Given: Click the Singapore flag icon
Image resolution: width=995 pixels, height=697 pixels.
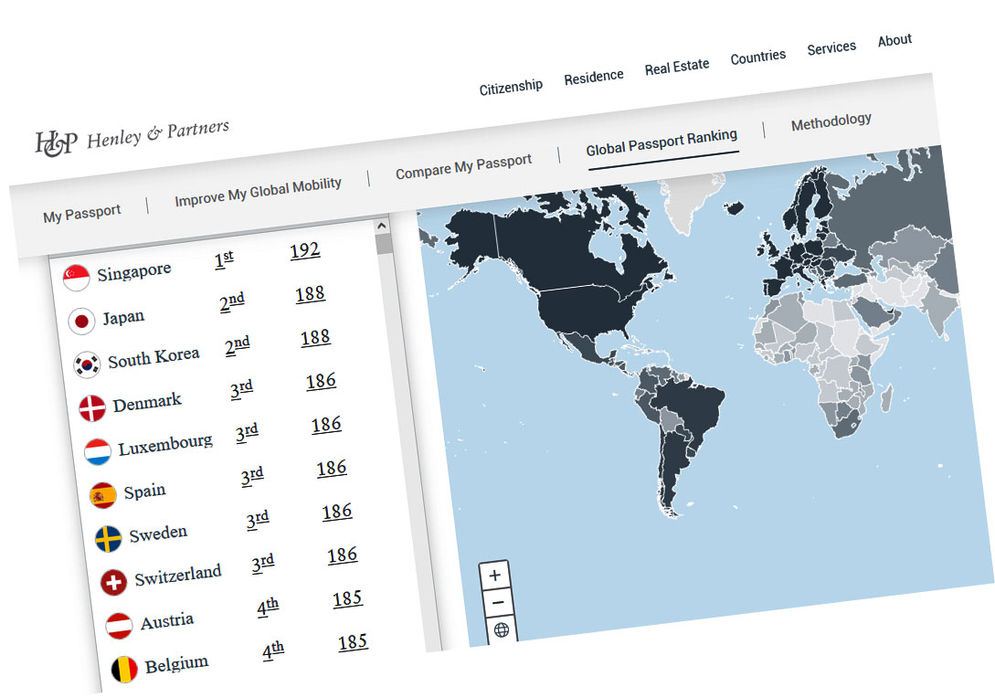Looking at the screenshot, I should (76, 277).
